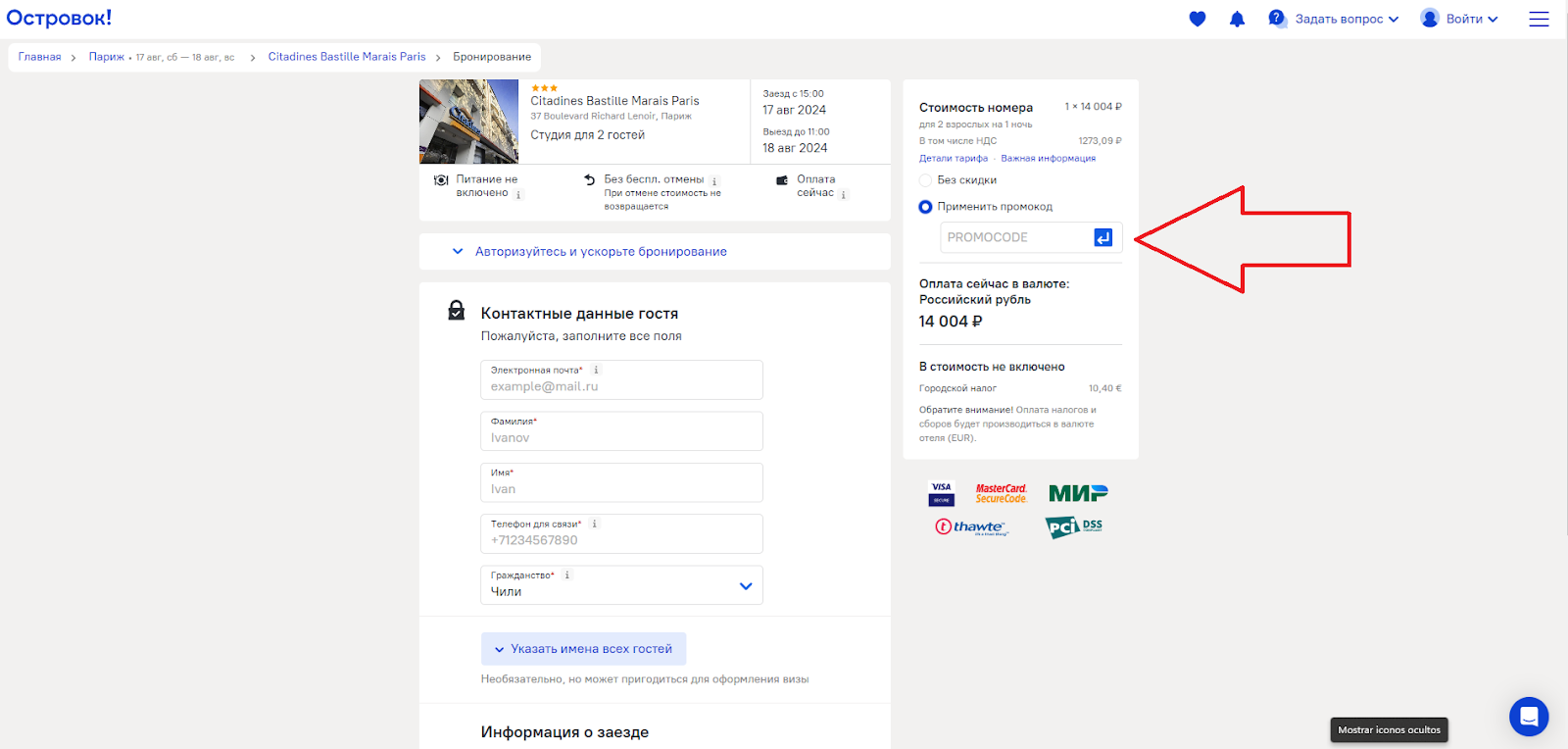1568x749 pixels.
Task: Click info icon beside Без беспл. отмены
Action: [714, 180]
